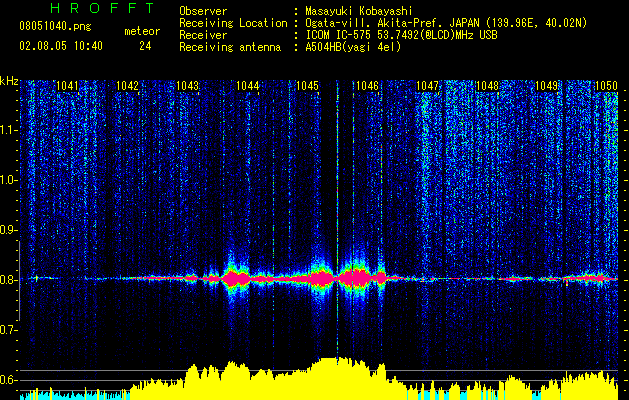
Task: Click the 0.9 kHz axis tick label
Action: (x=8, y=230)
